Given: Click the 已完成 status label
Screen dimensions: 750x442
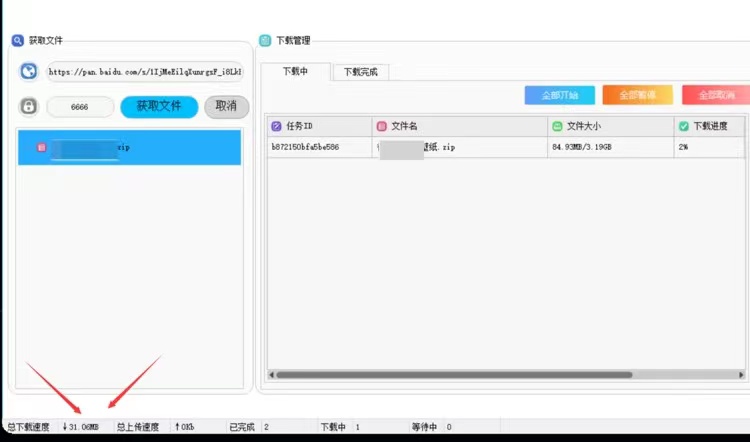Looking at the screenshot, I should click(x=242, y=427).
